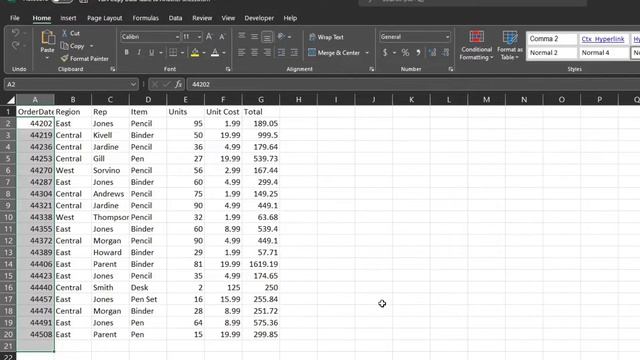
Task: Open Format as Table gallery
Action: 510,46
